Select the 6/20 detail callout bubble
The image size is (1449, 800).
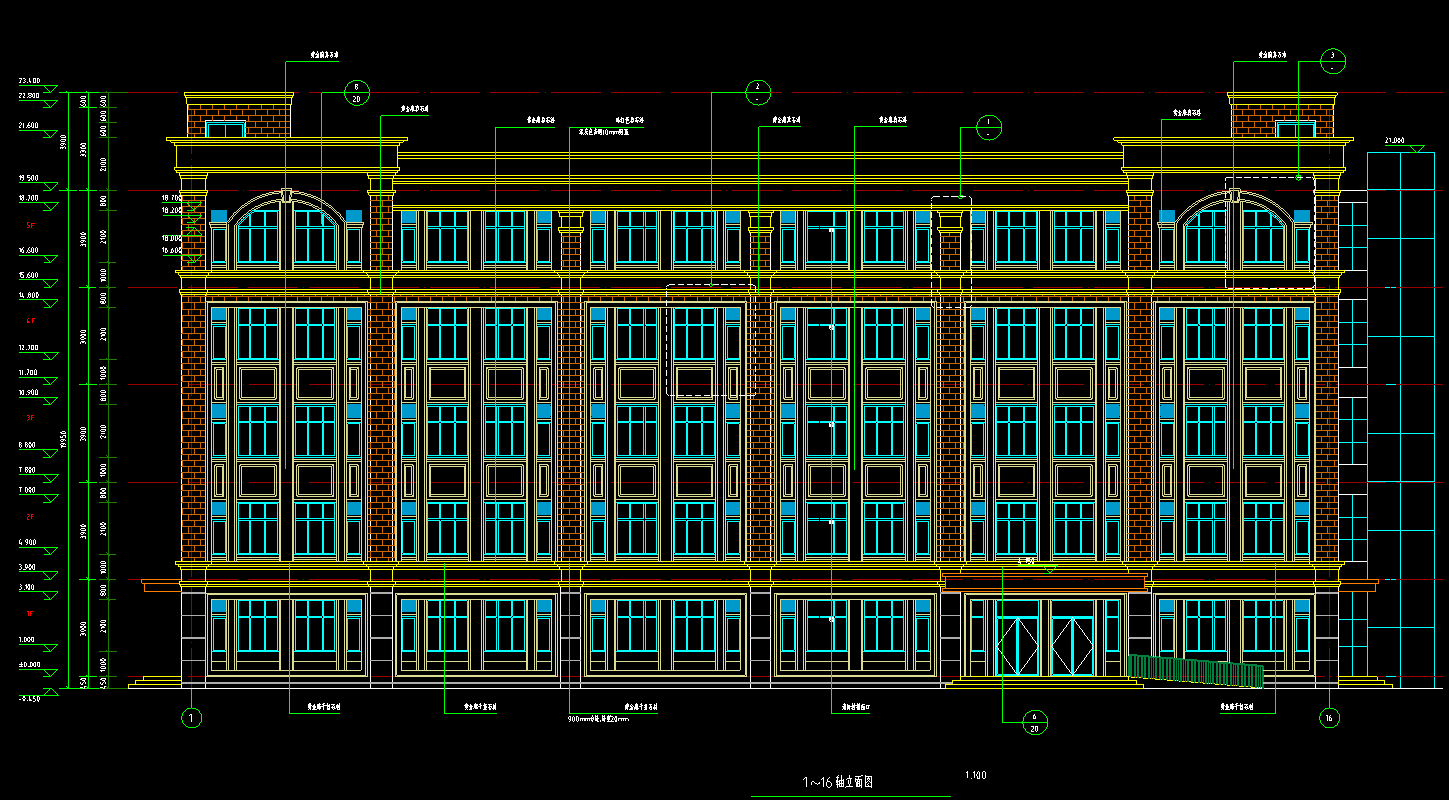point(1035,723)
